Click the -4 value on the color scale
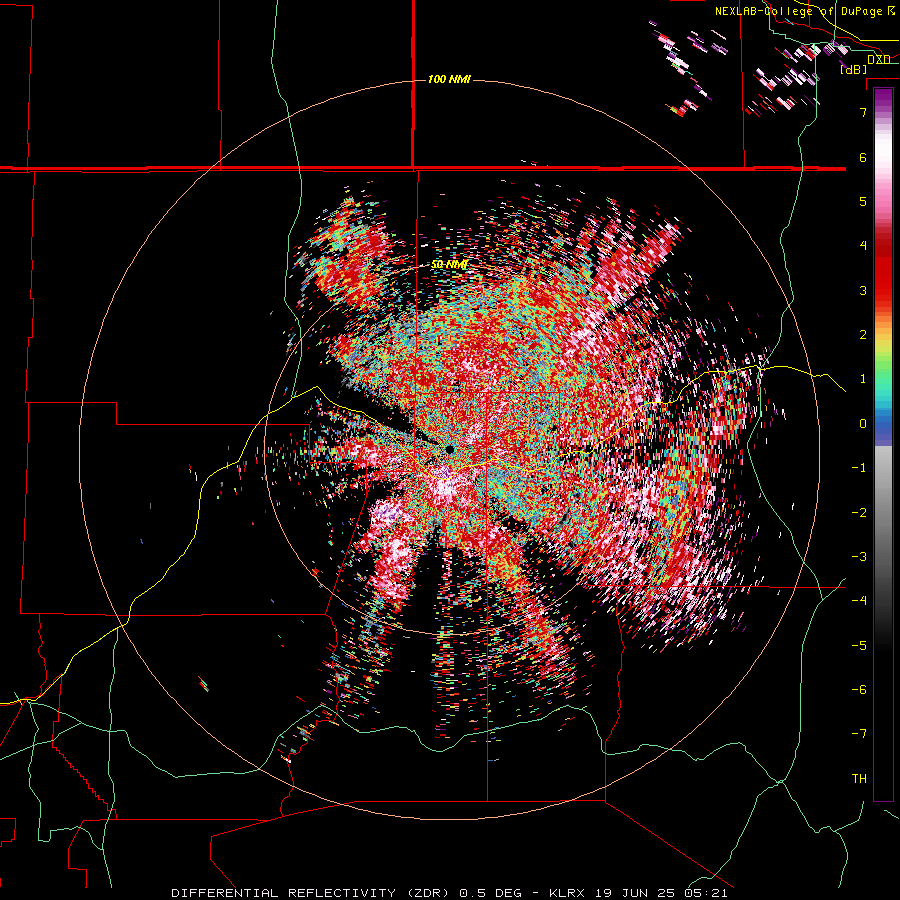The image size is (900, 900). (859, 601)
